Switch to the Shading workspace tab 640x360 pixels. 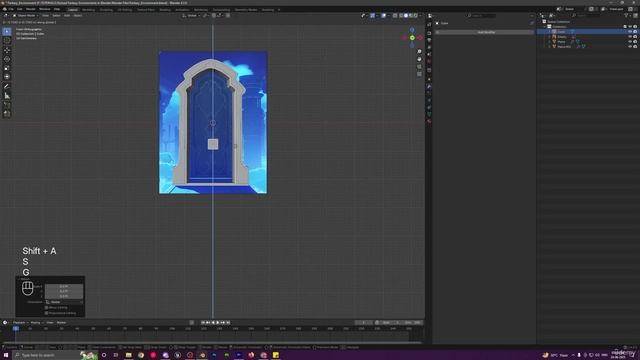pyautogui.click(x=165, y=9)
